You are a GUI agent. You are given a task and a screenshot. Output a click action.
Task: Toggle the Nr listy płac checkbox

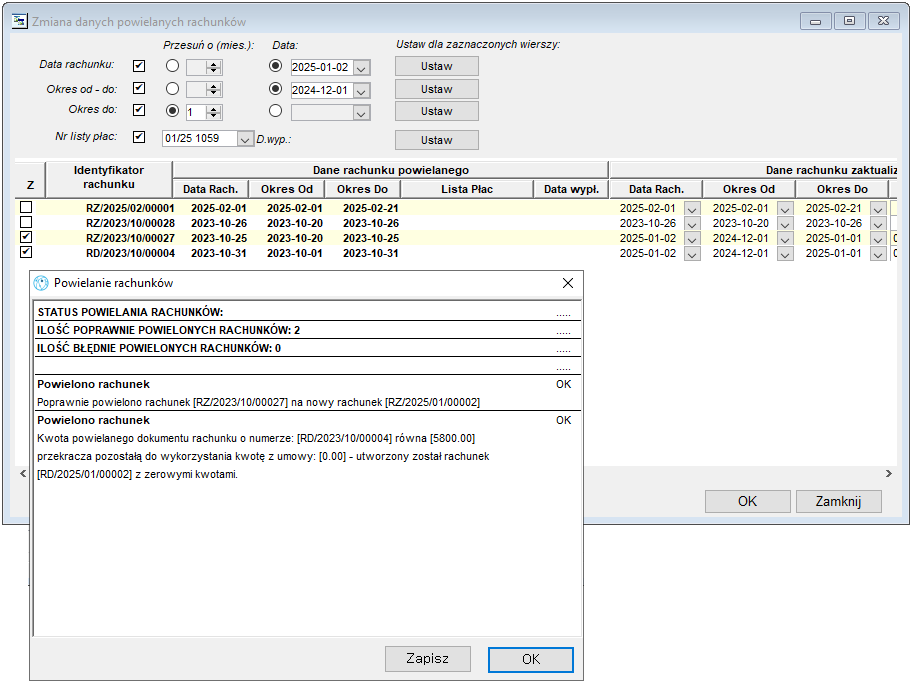click(138, 137)
